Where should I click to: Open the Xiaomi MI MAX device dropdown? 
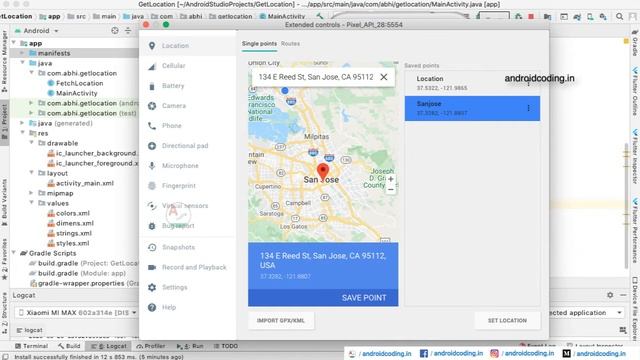(77, 313)
